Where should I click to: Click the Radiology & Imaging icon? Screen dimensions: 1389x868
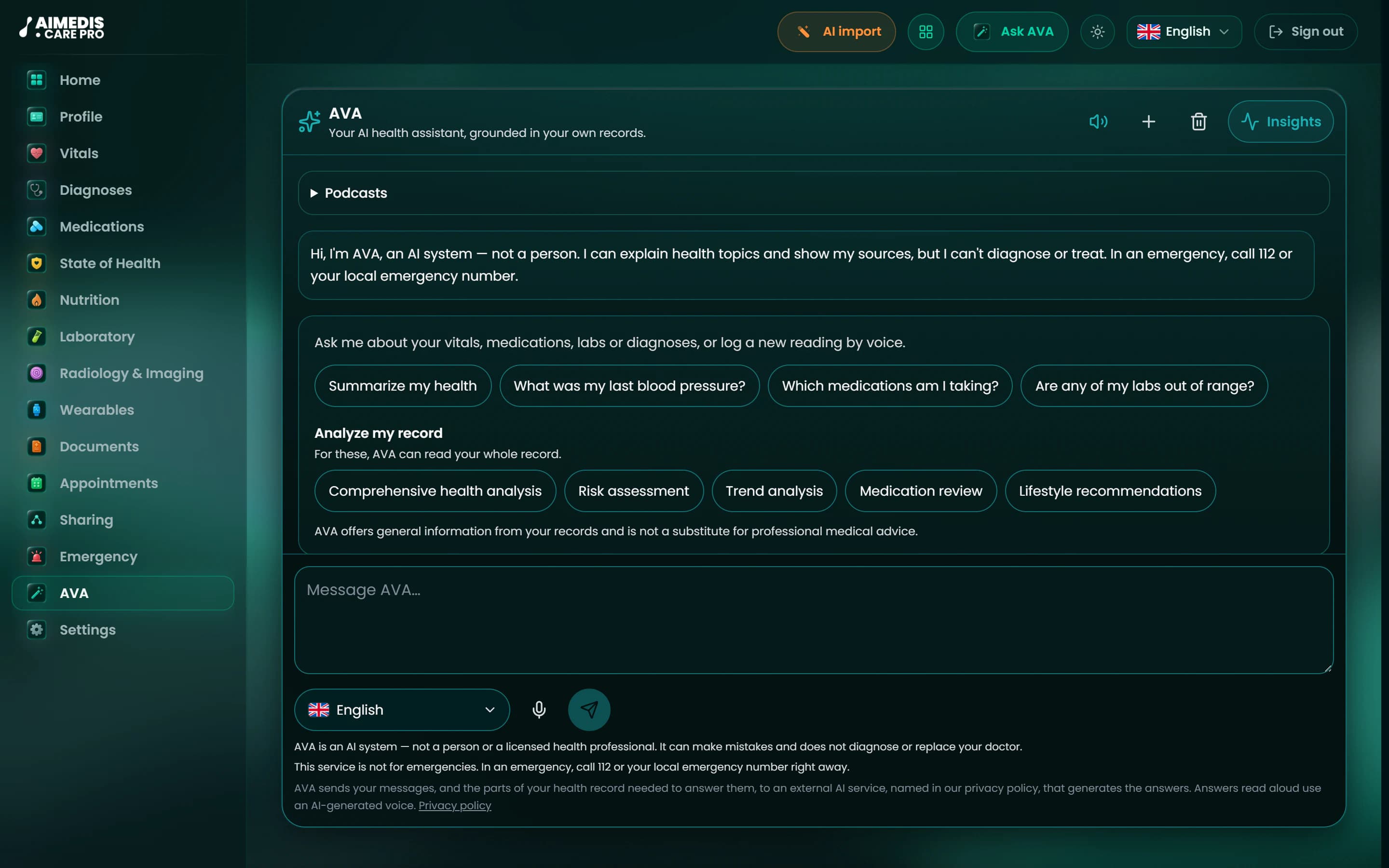(37, 373)
